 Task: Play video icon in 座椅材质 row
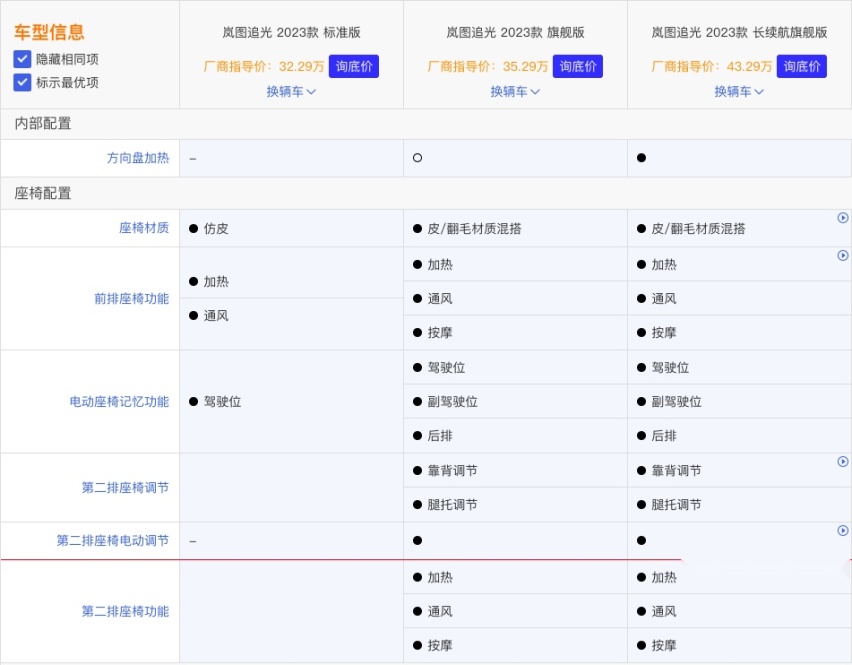[843, 218]
